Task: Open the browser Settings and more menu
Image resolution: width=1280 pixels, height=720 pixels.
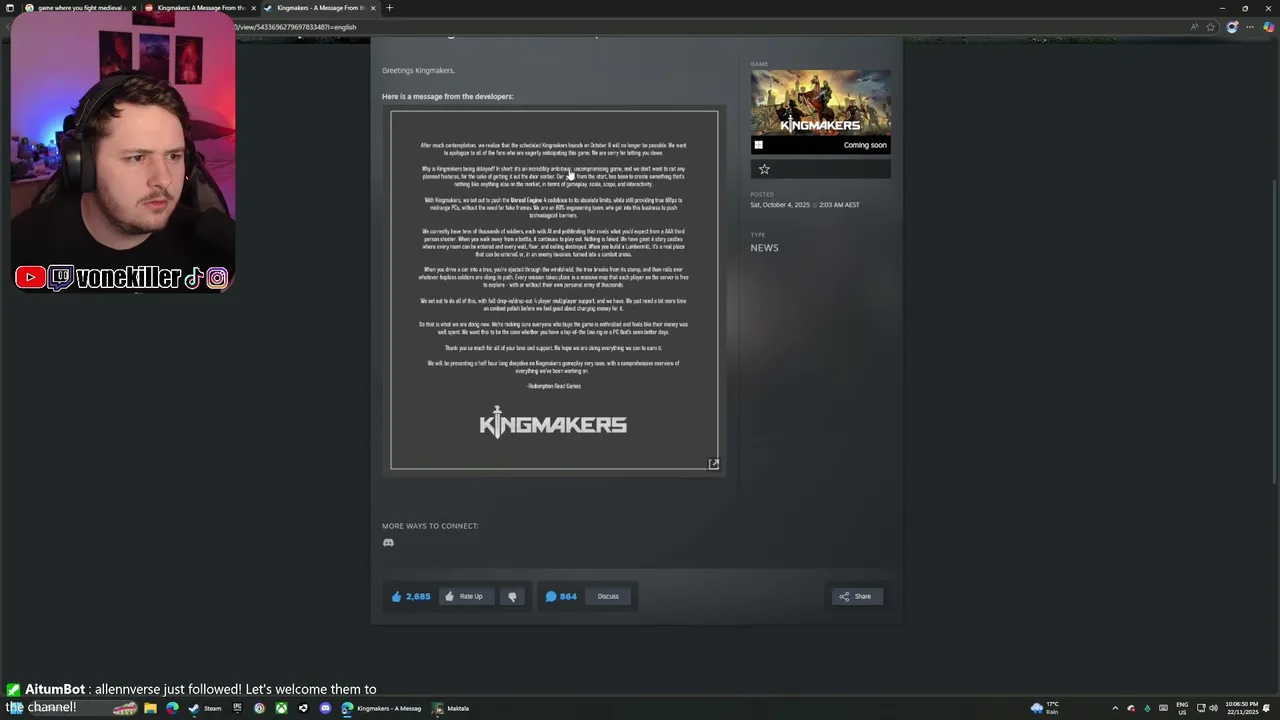Action: [1250, 27]
